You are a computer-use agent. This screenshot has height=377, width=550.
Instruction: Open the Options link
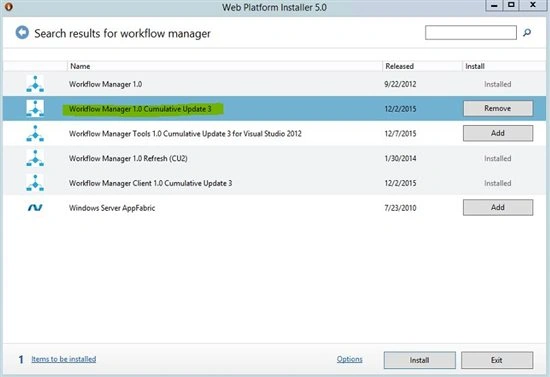click(349, 359)
